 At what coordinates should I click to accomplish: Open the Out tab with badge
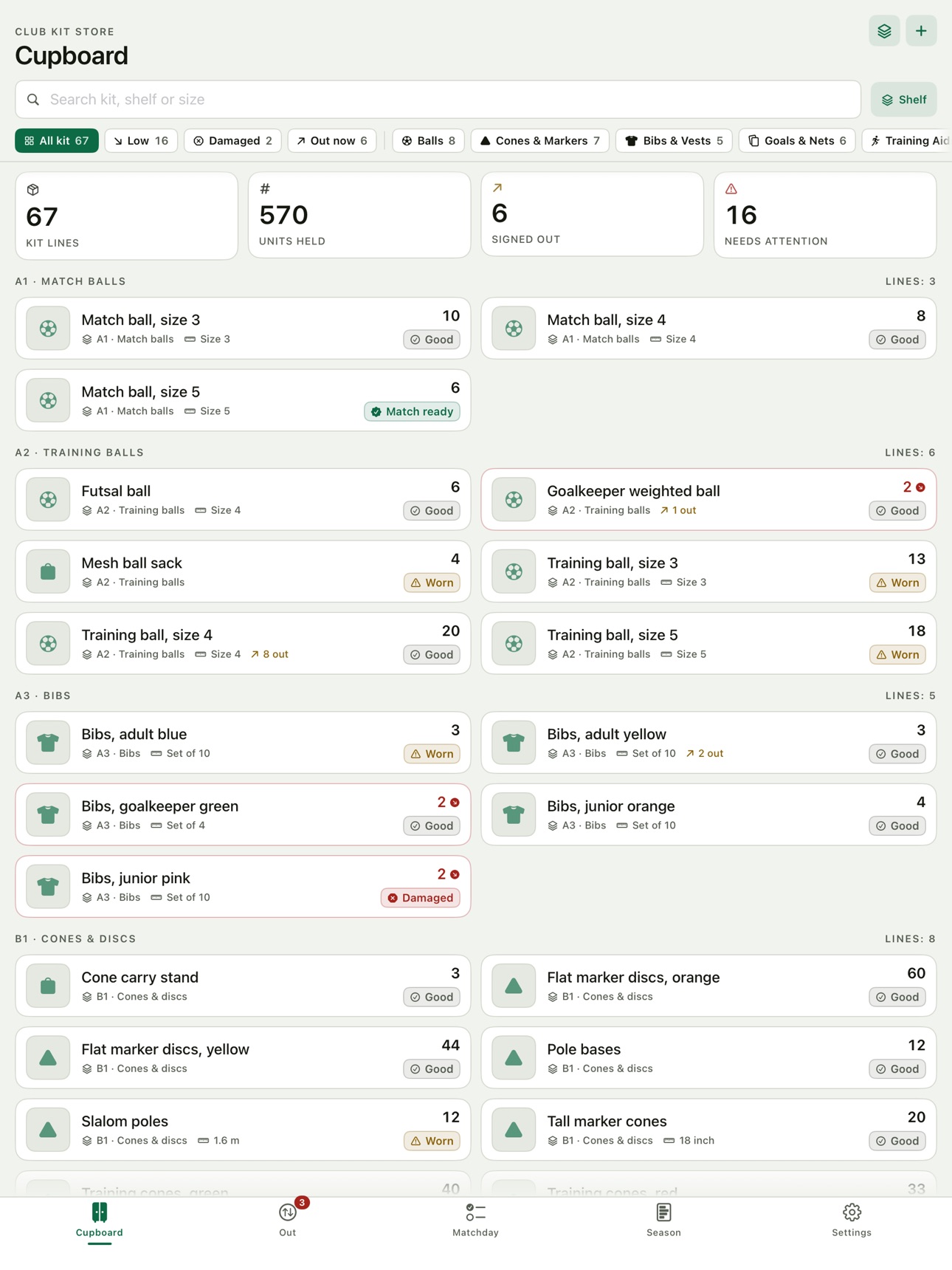click(288, 1220)
